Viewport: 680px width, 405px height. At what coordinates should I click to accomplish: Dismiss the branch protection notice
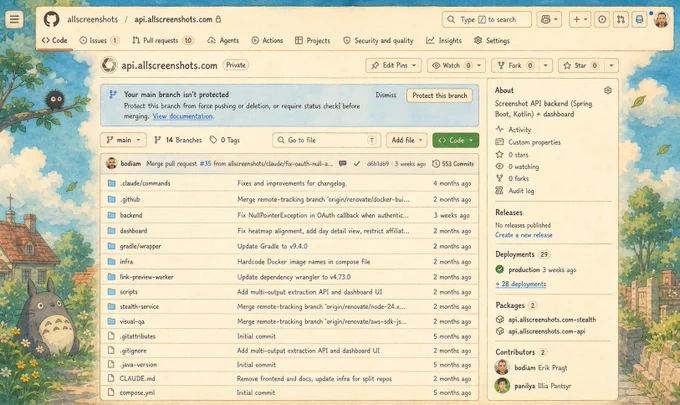[x=386, y=95]
